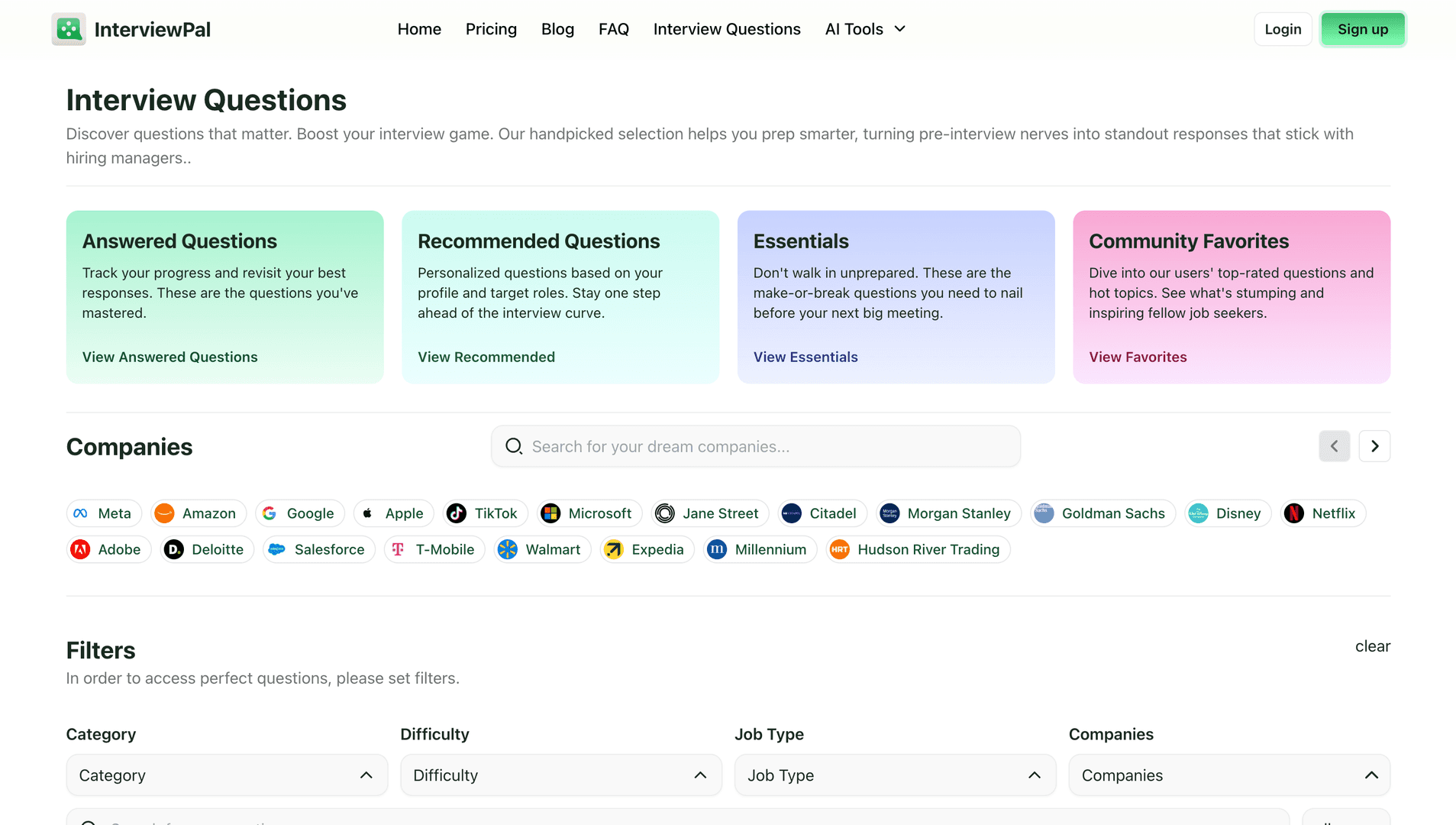Select the Hudson River Trading chip
The height and width of the screenshot is (825, 1456).
click(x=918, y=549)
